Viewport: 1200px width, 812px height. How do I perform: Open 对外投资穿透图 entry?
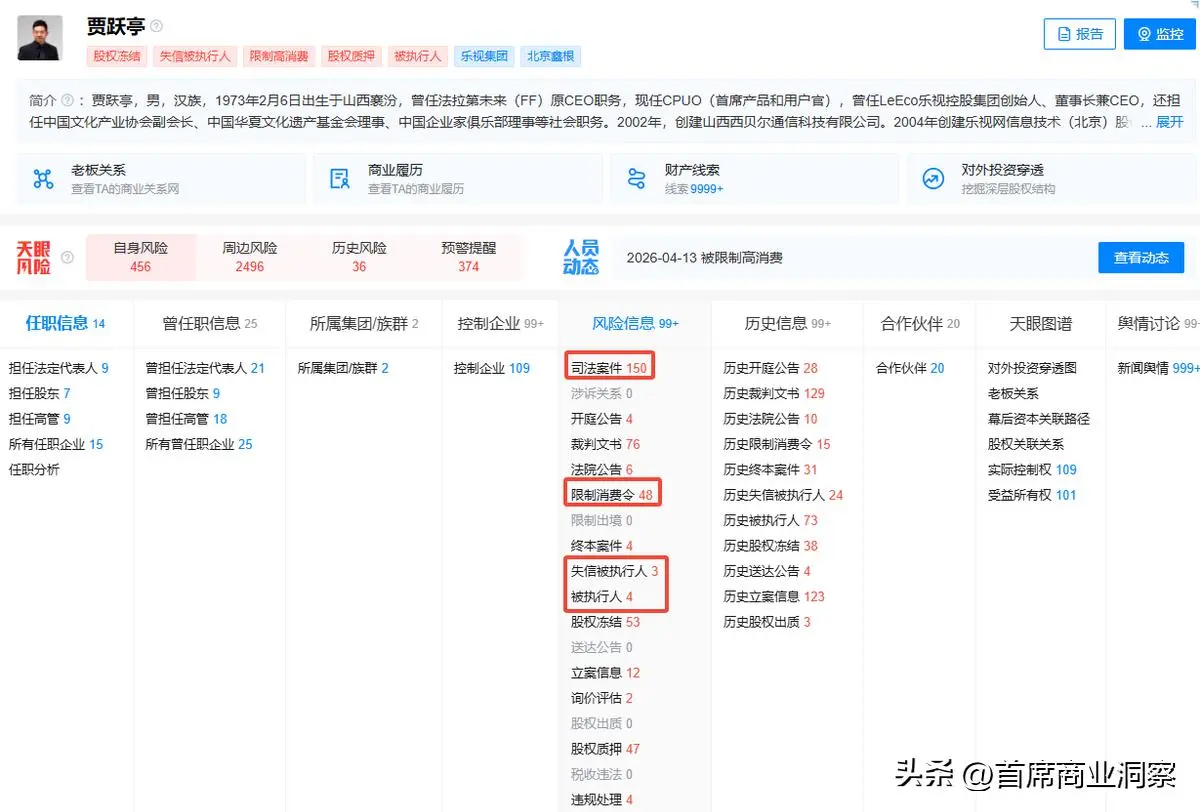pos(1032,368)
